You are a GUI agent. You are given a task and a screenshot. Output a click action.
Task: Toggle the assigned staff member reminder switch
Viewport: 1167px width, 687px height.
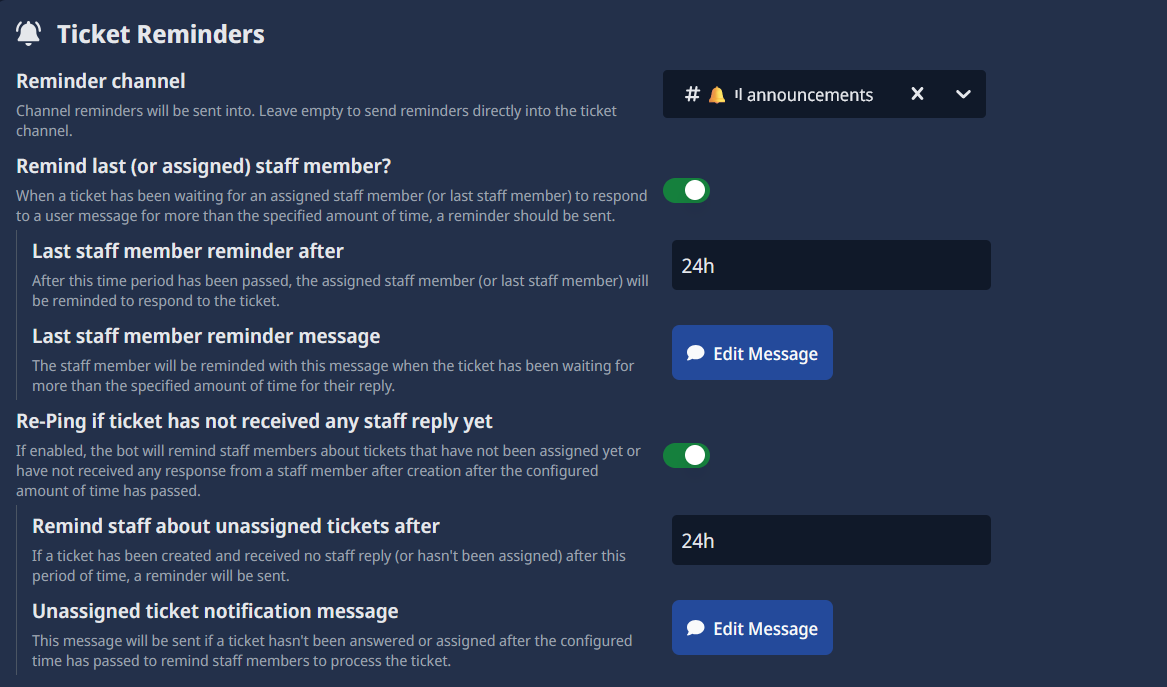point(686,190)
